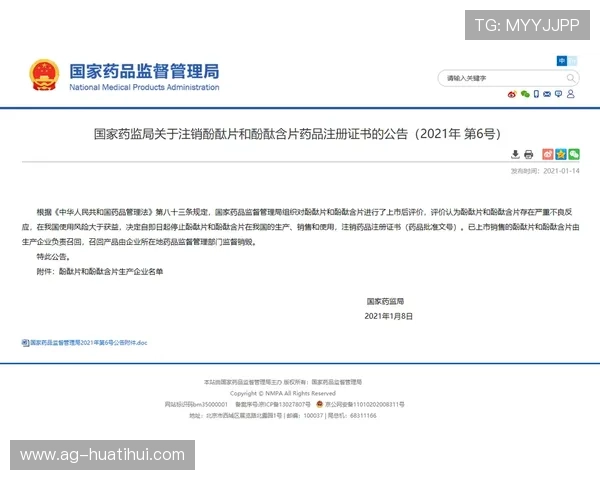Viewport: 600px width, 480px height.
Task: Open the user account icon
Action: click(x=571, y=94)
